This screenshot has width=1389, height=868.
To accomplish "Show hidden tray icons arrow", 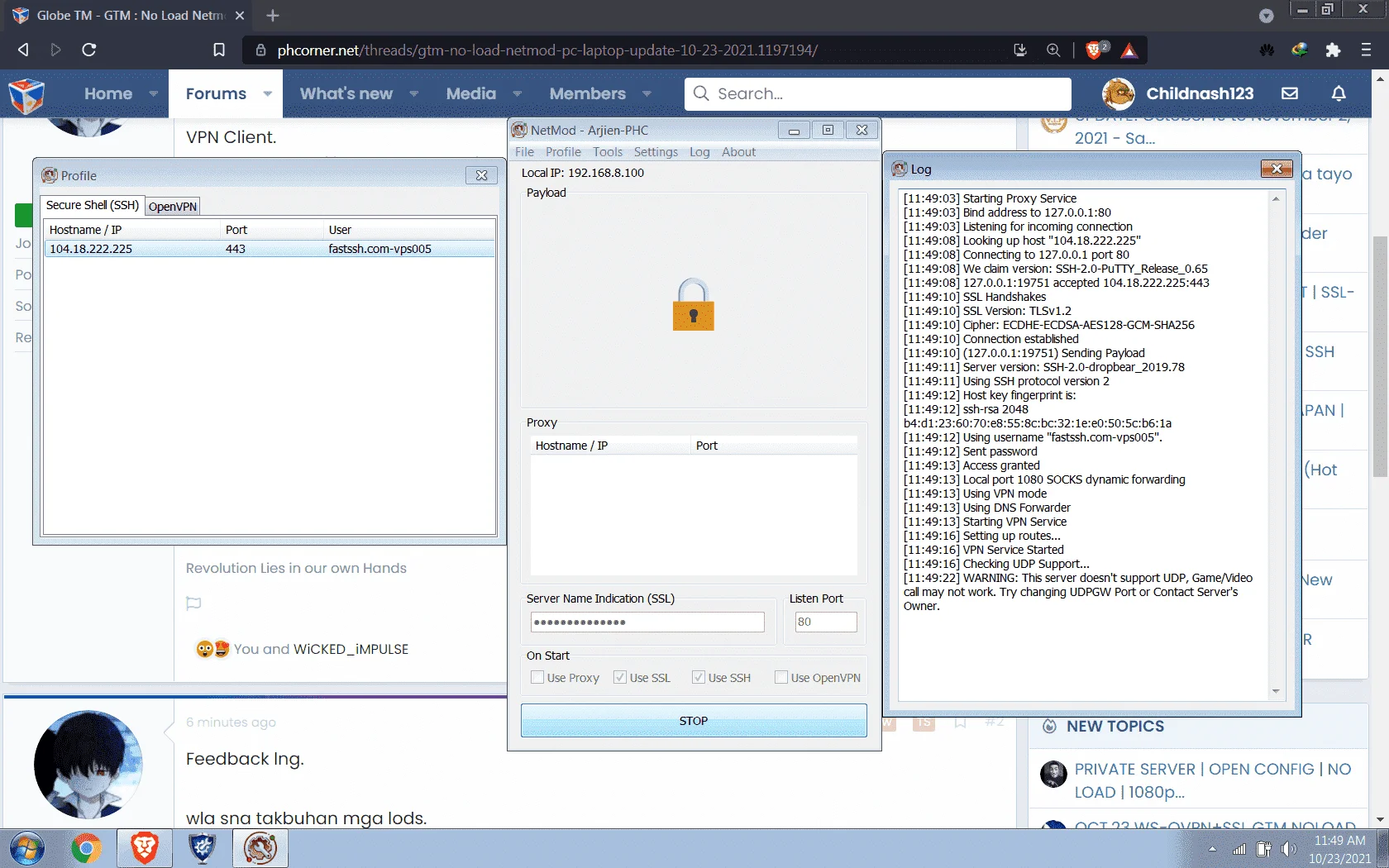I will [x=1212, y=849].
